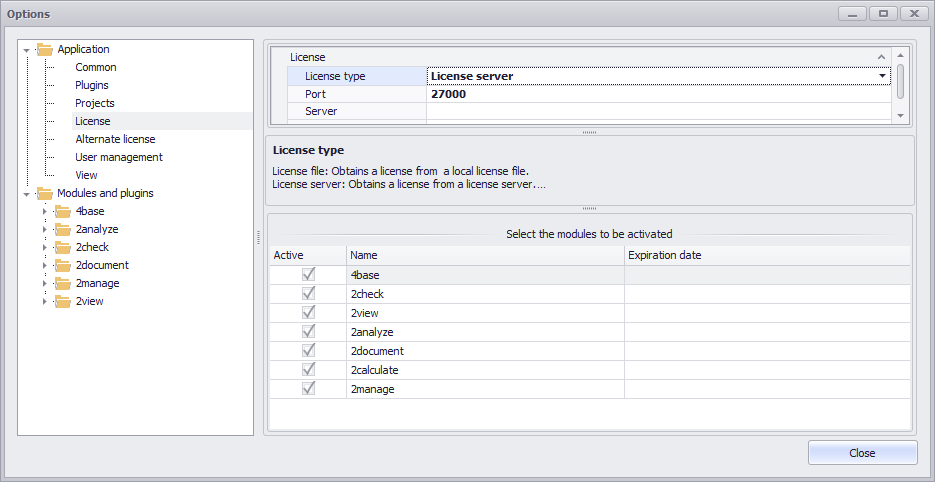Select the Server property label

pyautogui.click(x=357, y=111)
